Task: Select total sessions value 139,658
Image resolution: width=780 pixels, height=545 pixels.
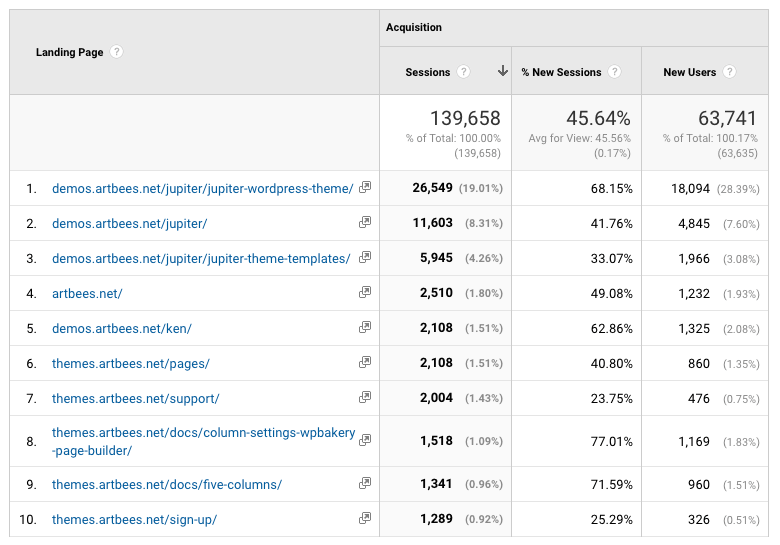Action: (x=465, y=118)
